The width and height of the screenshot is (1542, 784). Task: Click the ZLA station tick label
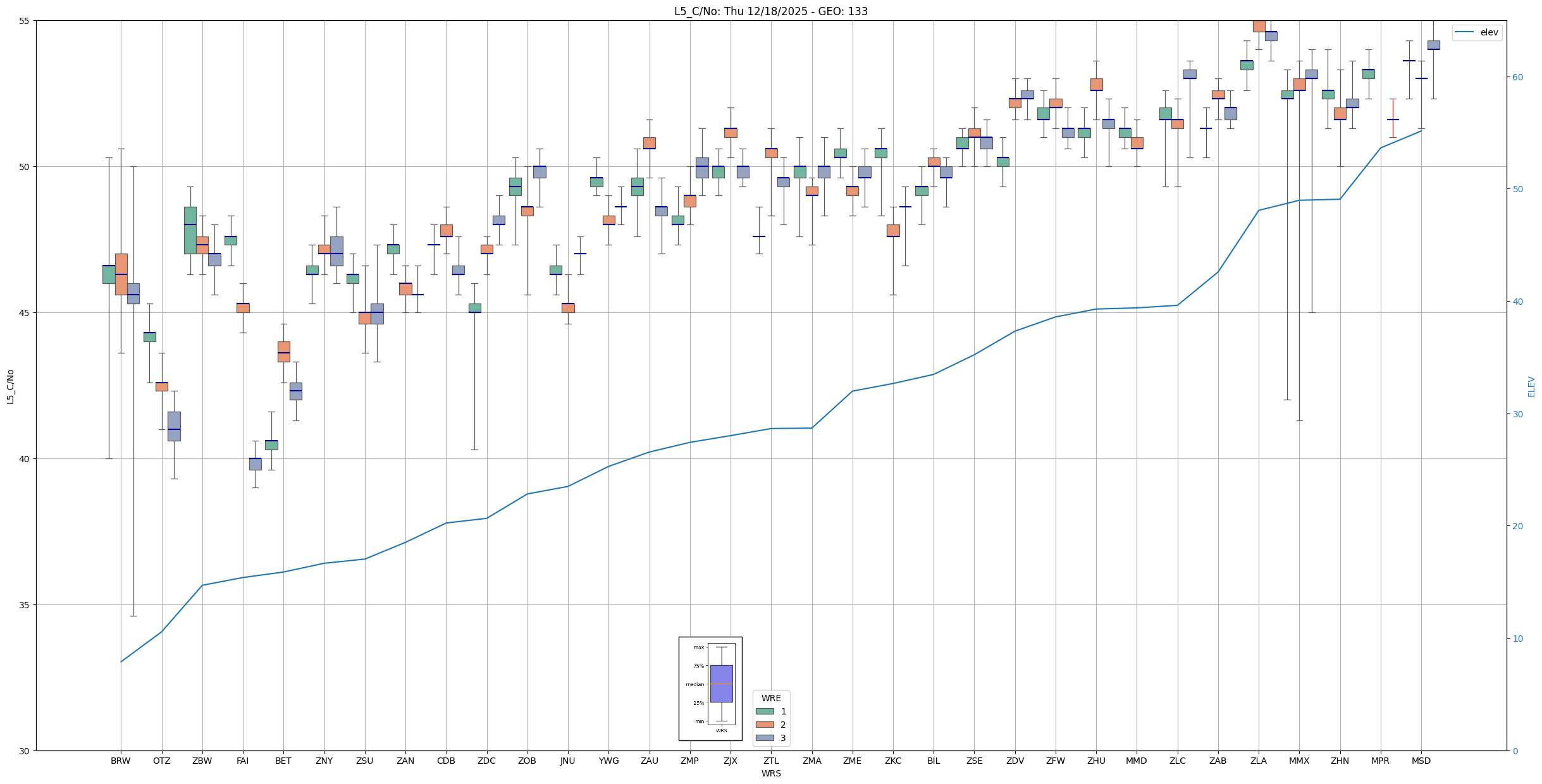(1258, 761)
